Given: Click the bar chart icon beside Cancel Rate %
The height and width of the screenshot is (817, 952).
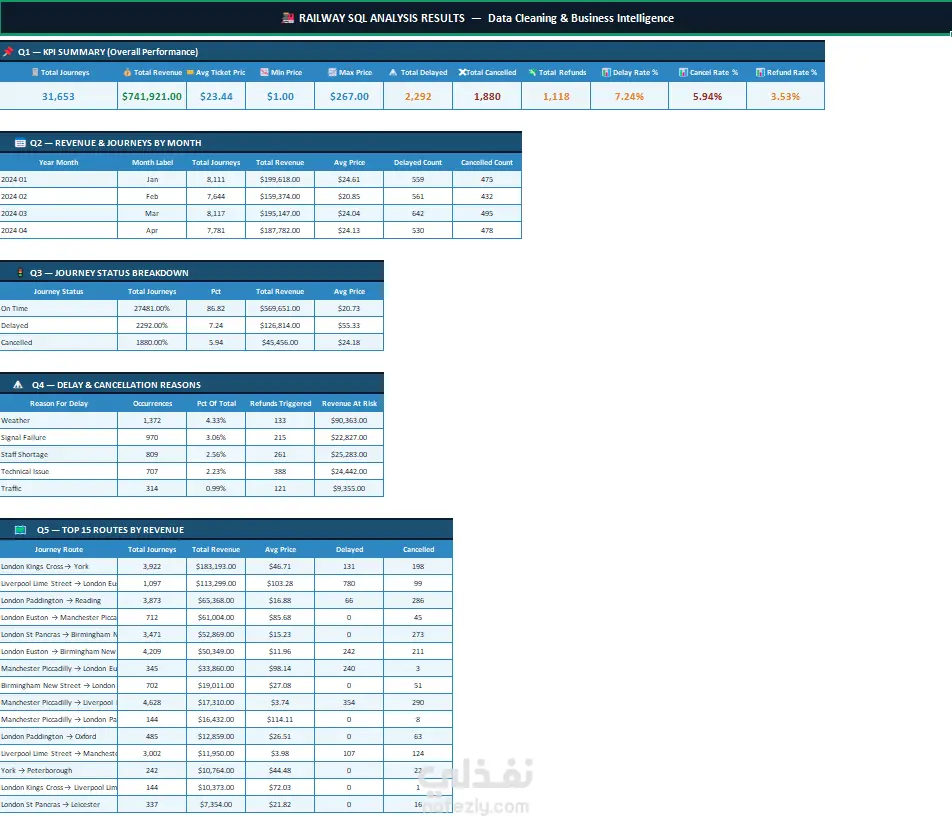Looking at the screenshot, I should tap(683, 72).
